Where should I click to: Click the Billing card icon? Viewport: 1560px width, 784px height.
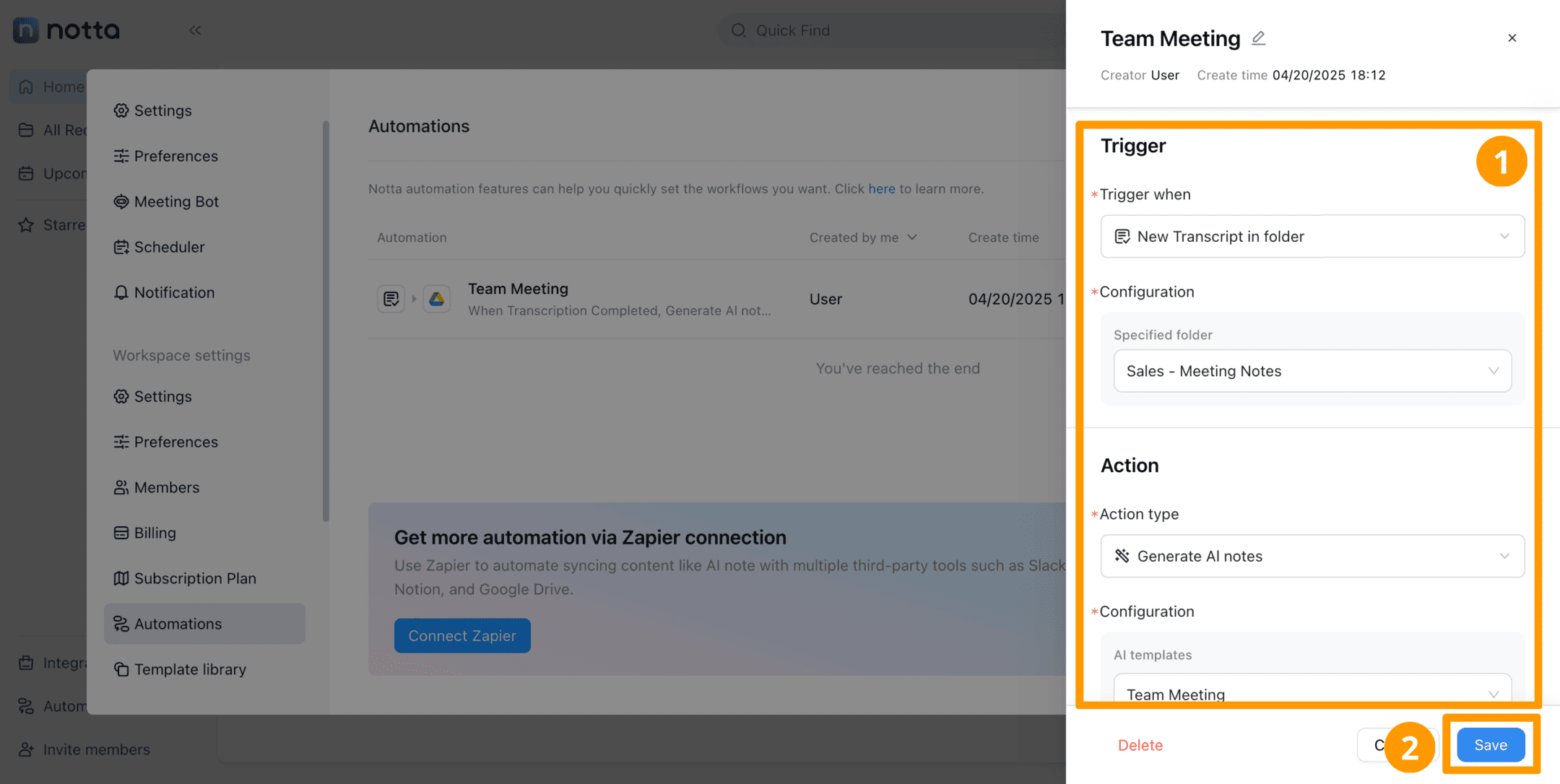(121, 533)
